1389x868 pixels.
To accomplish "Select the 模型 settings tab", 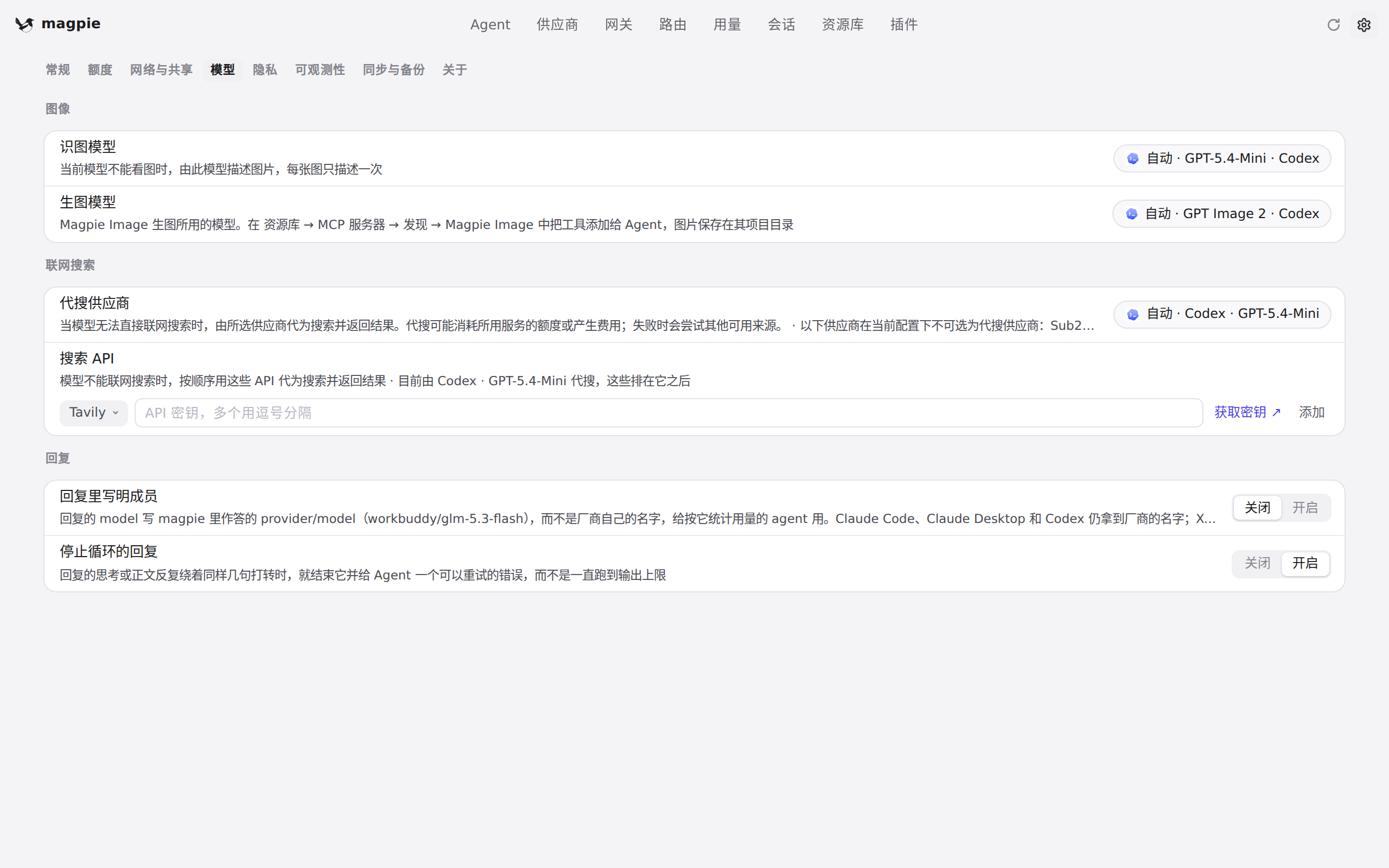I will tap(222, 70).
